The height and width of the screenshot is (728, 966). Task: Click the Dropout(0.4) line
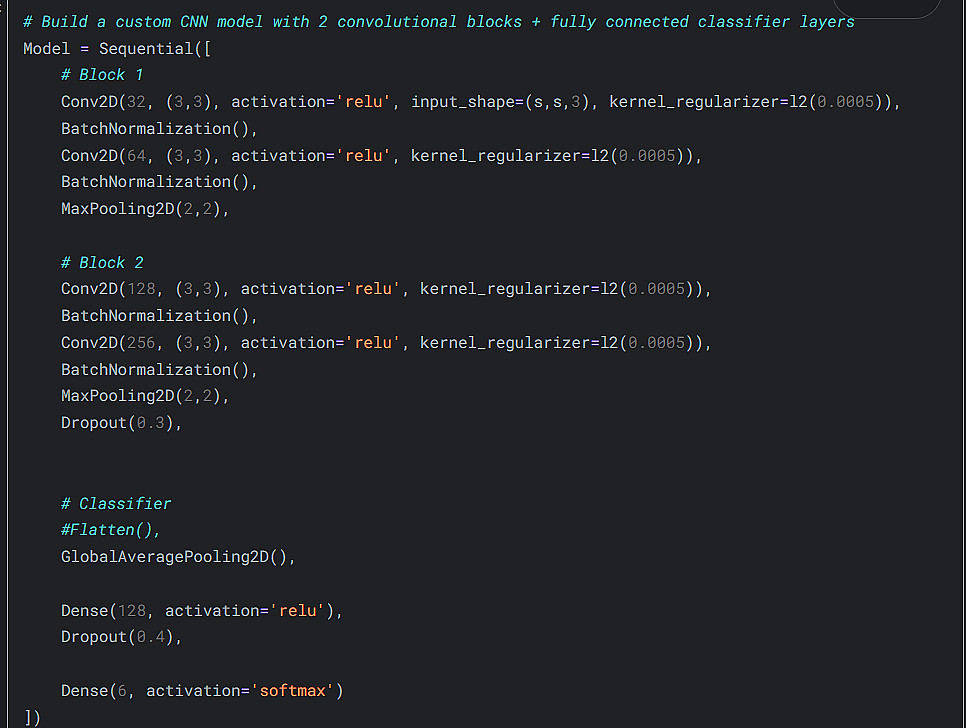121,636
